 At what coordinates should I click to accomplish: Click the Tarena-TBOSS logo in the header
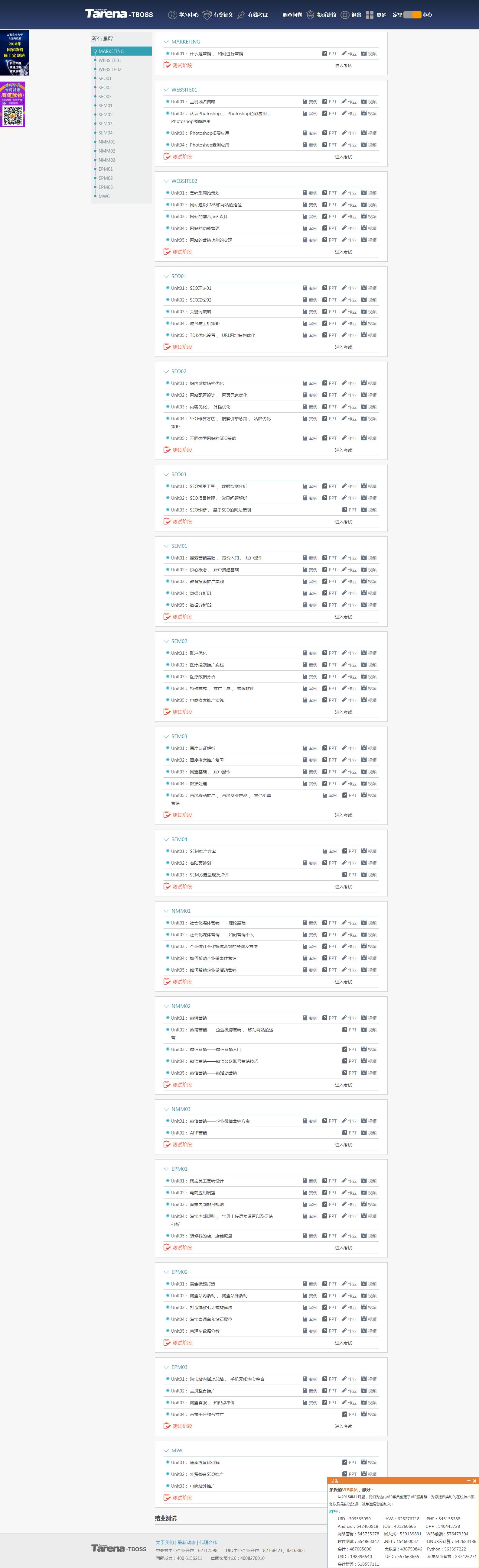tap(119, 14)
